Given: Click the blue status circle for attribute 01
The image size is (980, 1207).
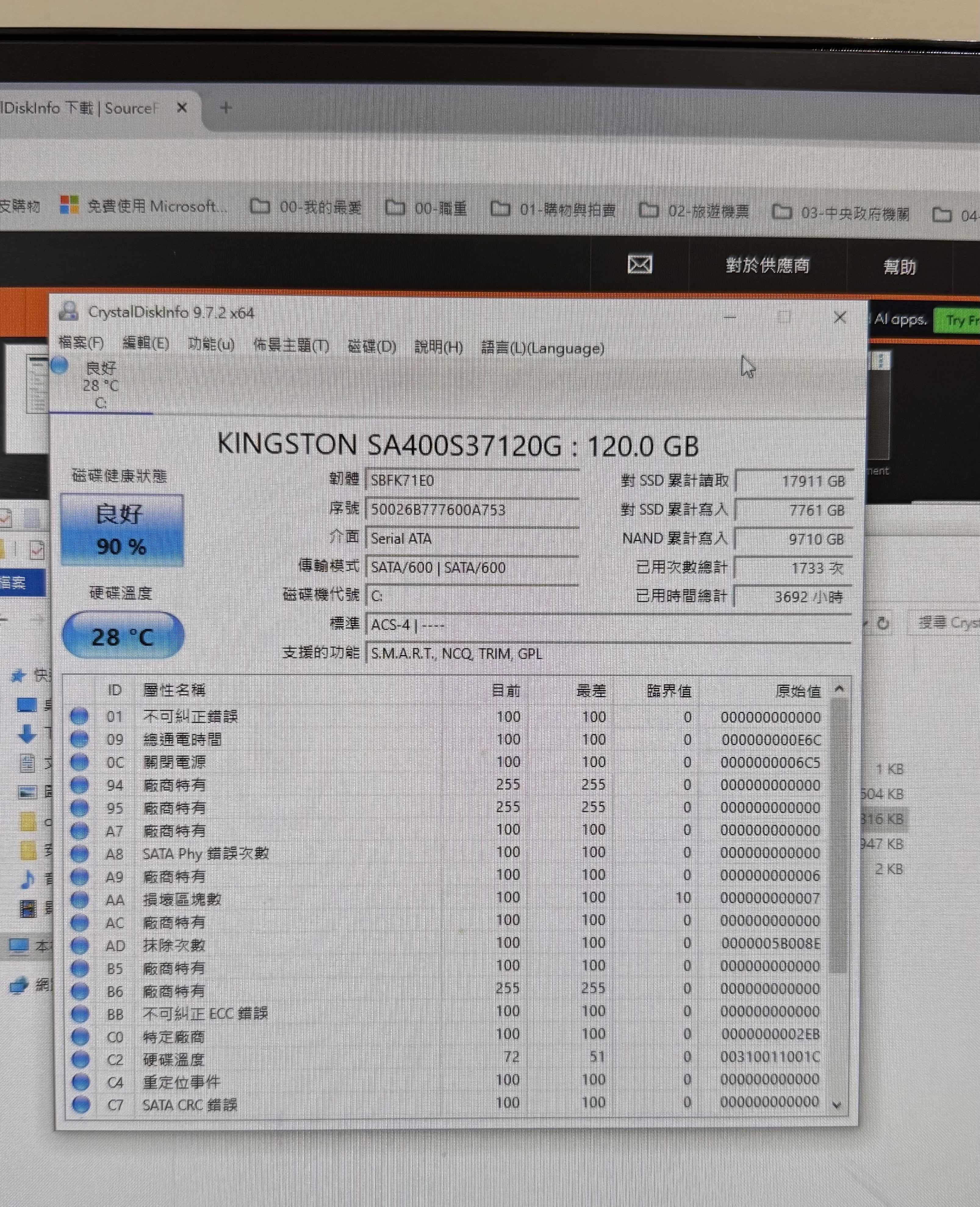Looking at the screenshot, I should (79, 716).
